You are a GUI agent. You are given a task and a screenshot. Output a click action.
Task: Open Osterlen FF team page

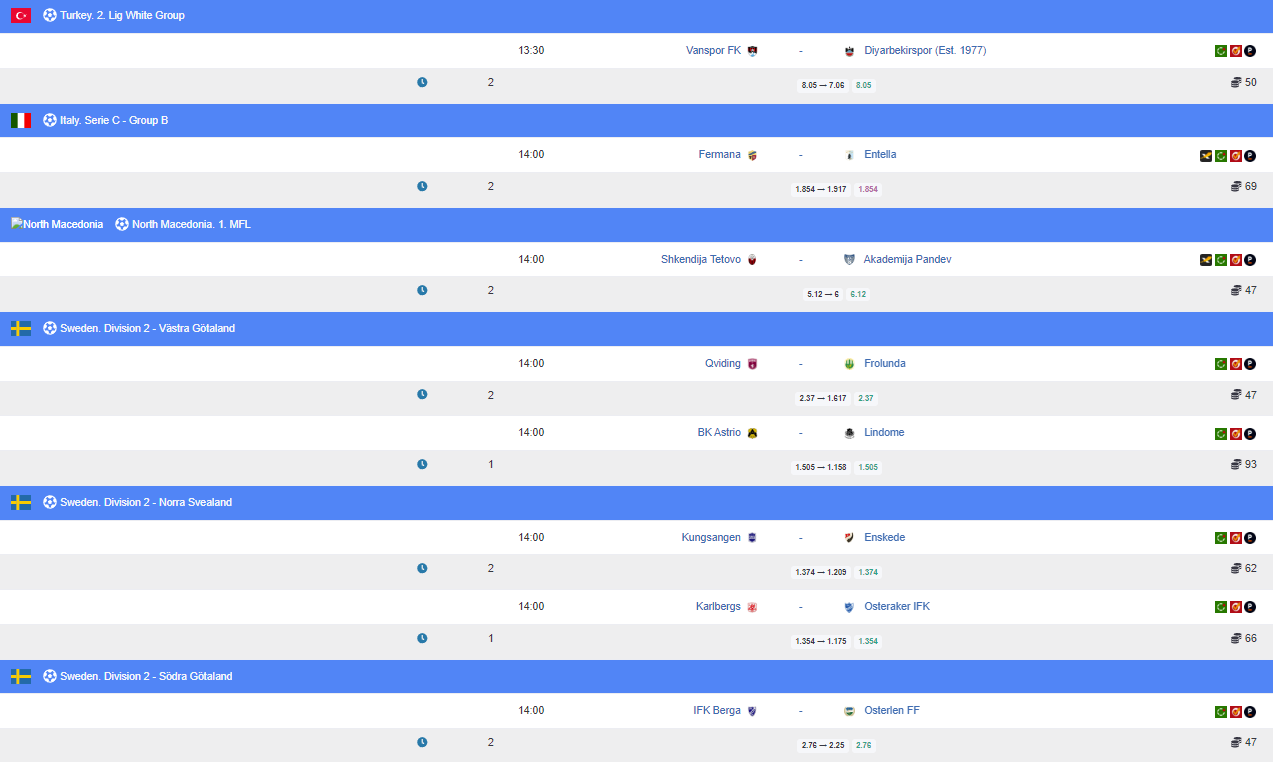point(892,710)
